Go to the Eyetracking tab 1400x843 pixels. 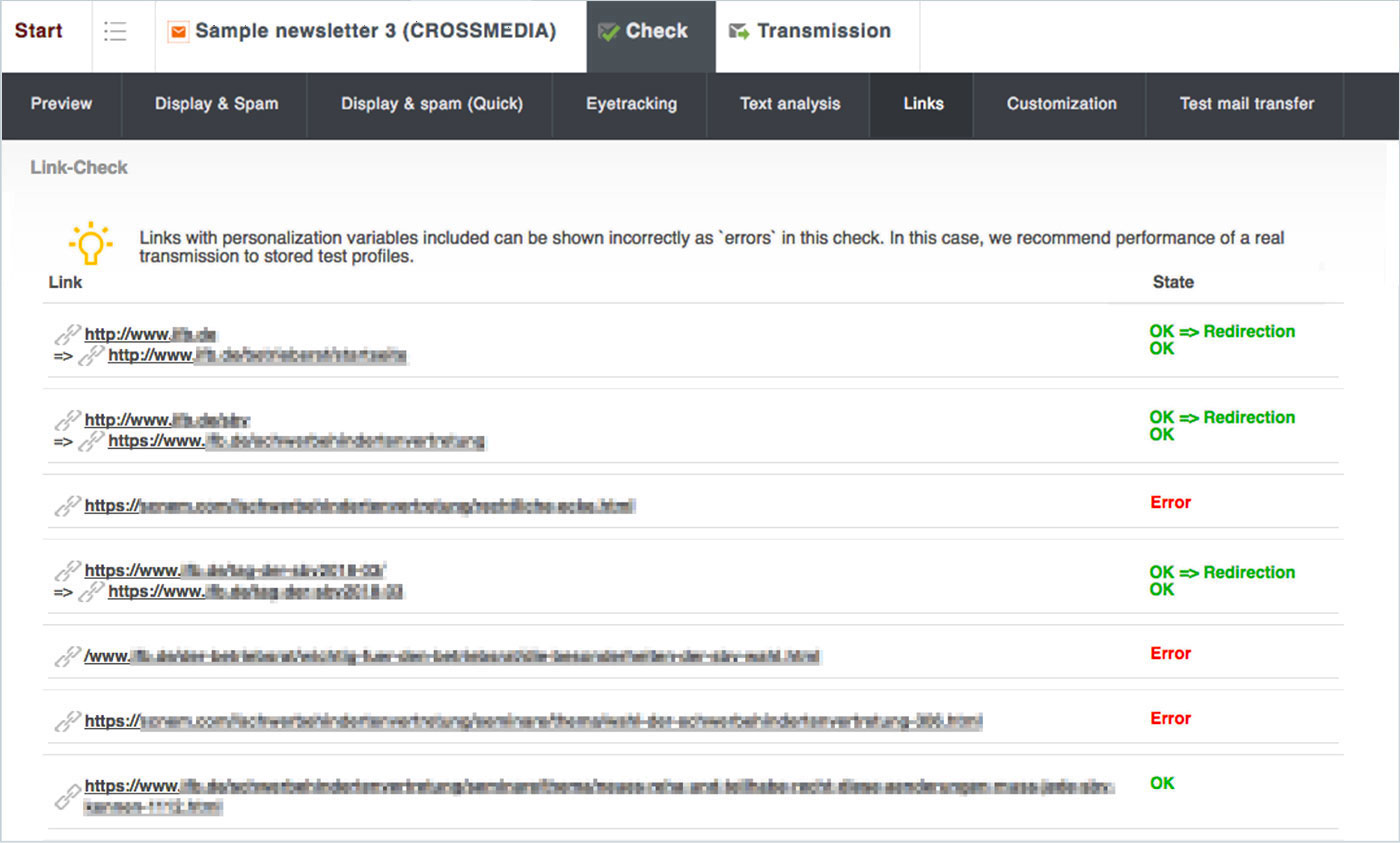click(x=631, y=104)
